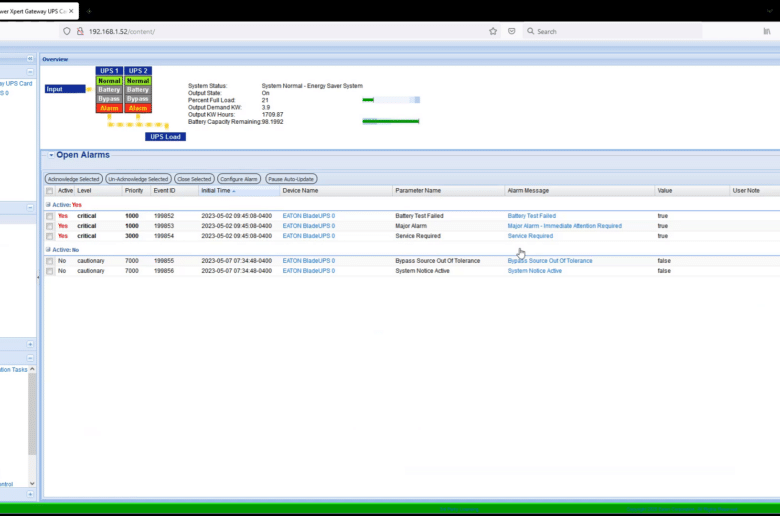The height and width of the screenshot is (516, 780).
Task: Open EATON BladeUPS 0 link for event 199856
Action: pos(308,271)
